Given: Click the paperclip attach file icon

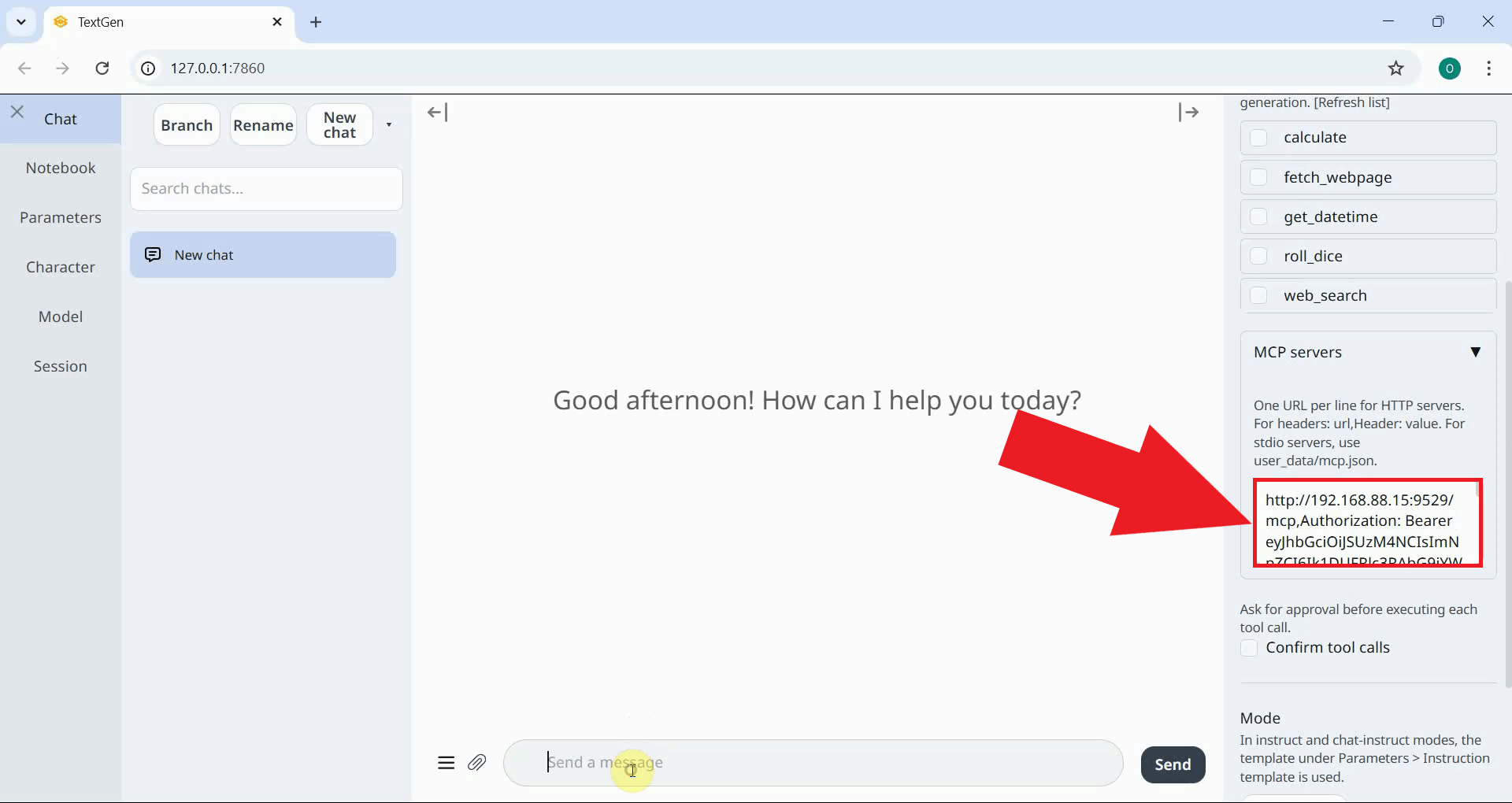Looking at the screenshot, I should [477, 763].
